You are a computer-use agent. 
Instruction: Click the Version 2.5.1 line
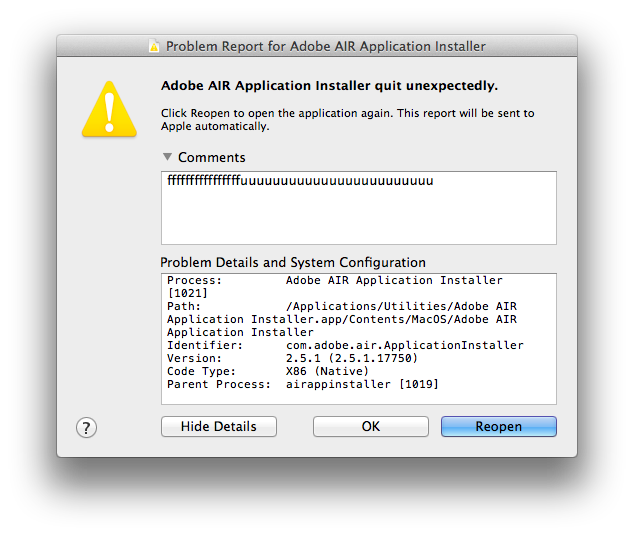[292, 358]
